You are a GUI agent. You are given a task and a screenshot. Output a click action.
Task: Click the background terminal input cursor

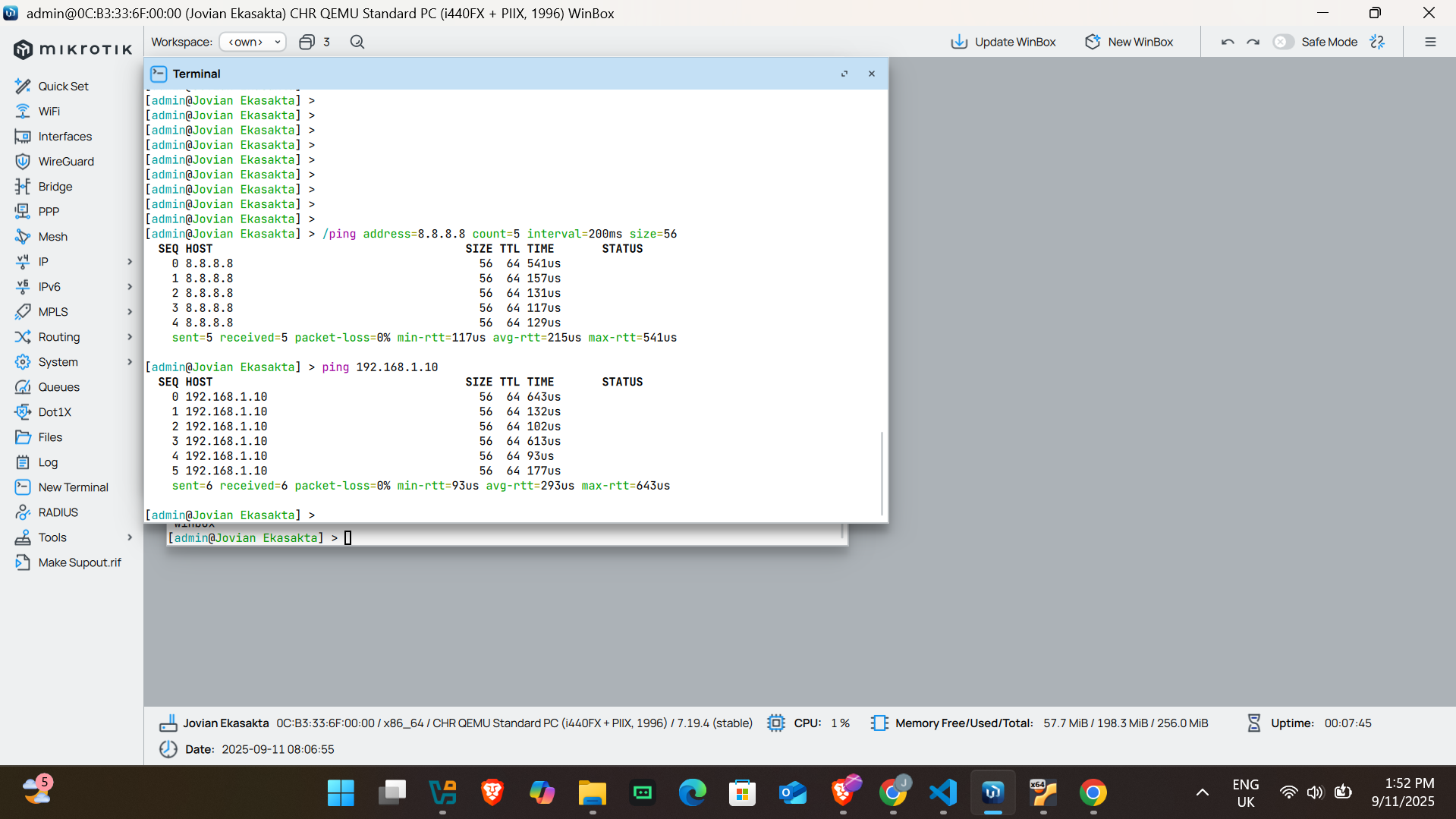tap(348, 537)
